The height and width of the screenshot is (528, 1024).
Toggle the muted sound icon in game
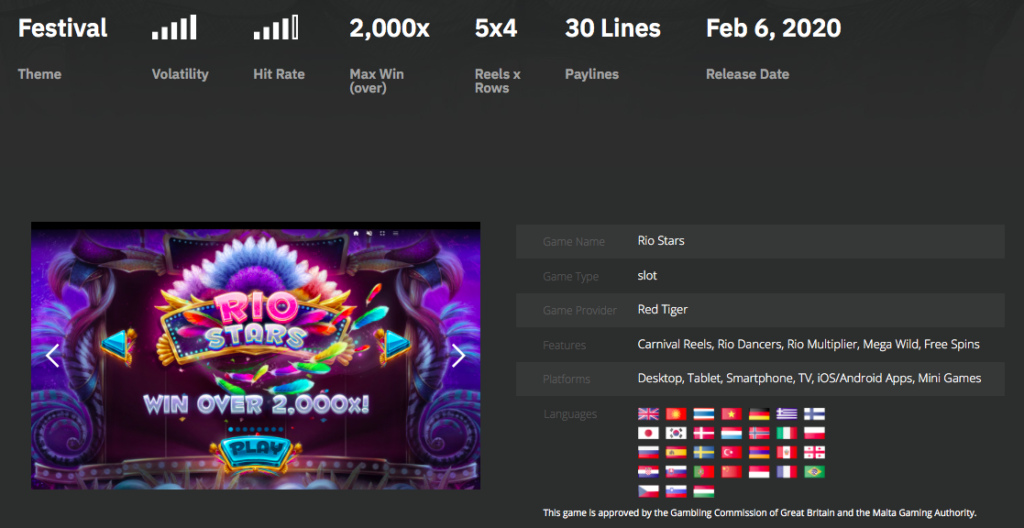click(370, 233)
